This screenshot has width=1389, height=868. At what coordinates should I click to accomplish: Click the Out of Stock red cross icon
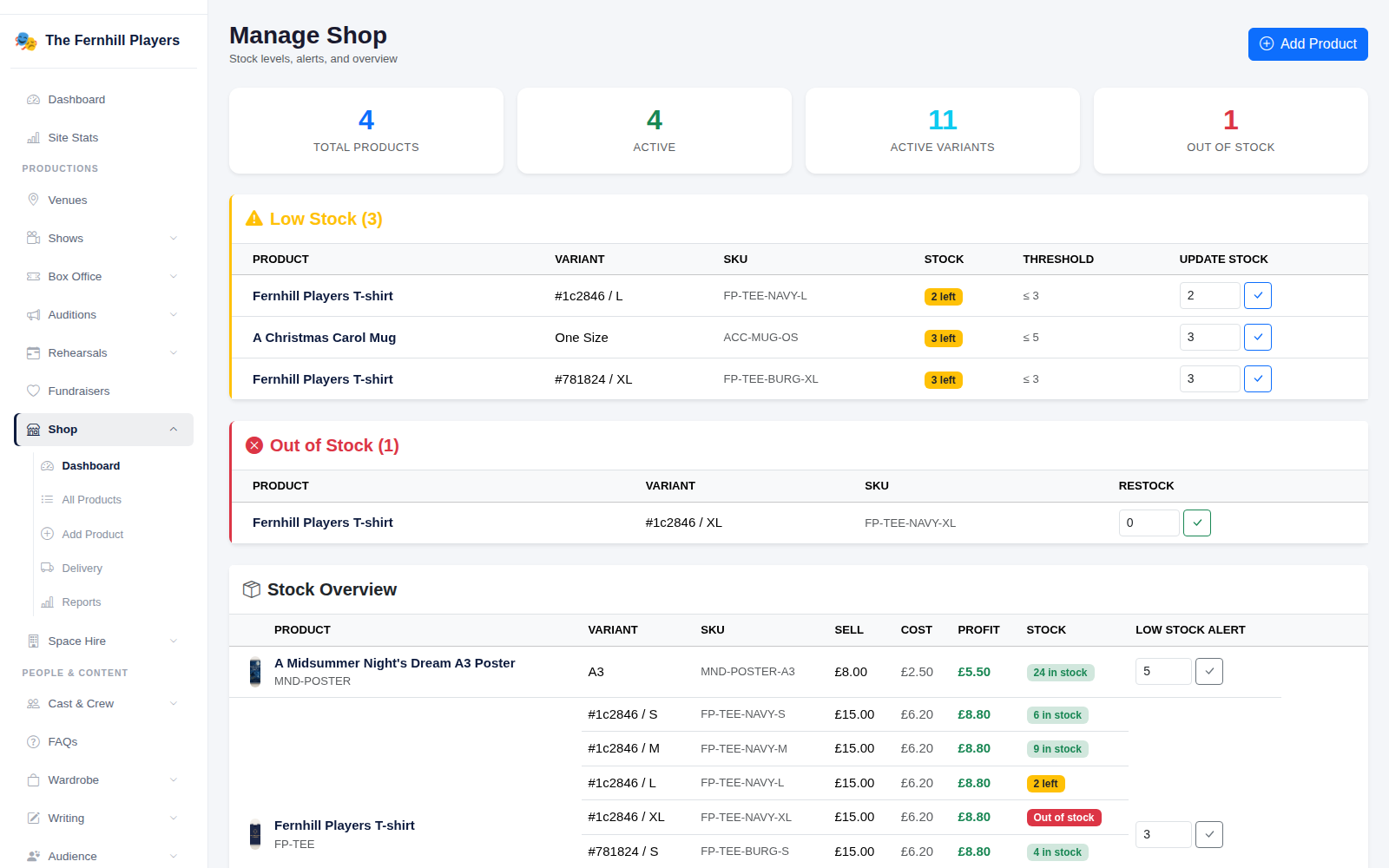click(254, 445)
